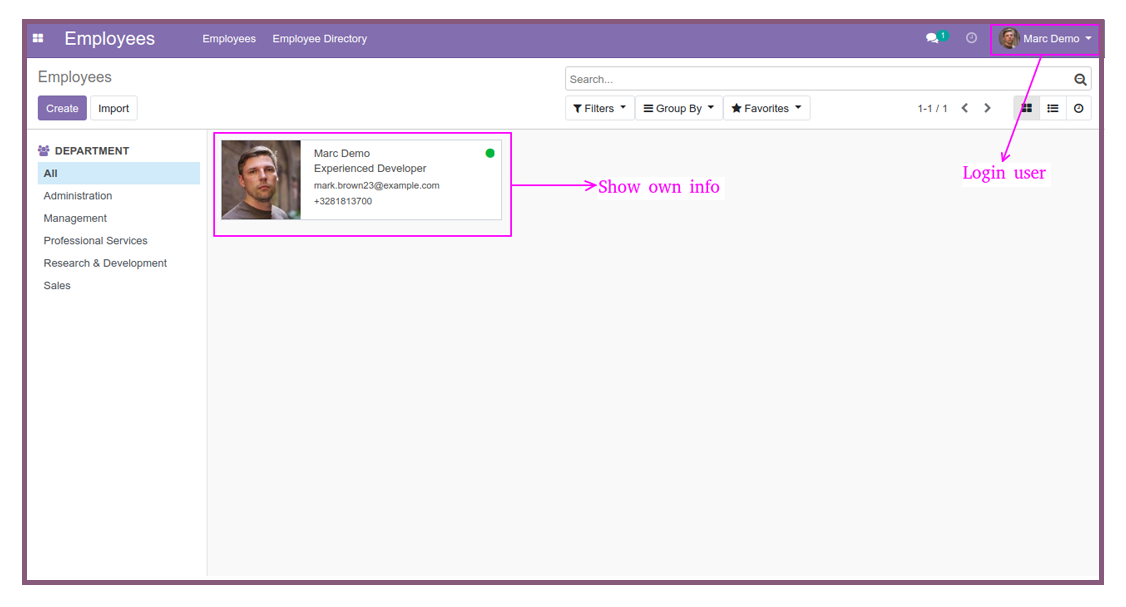Open Marc Demo employee photo
Viewport: 1126px width, 607px height.
[x=261, y=180]
